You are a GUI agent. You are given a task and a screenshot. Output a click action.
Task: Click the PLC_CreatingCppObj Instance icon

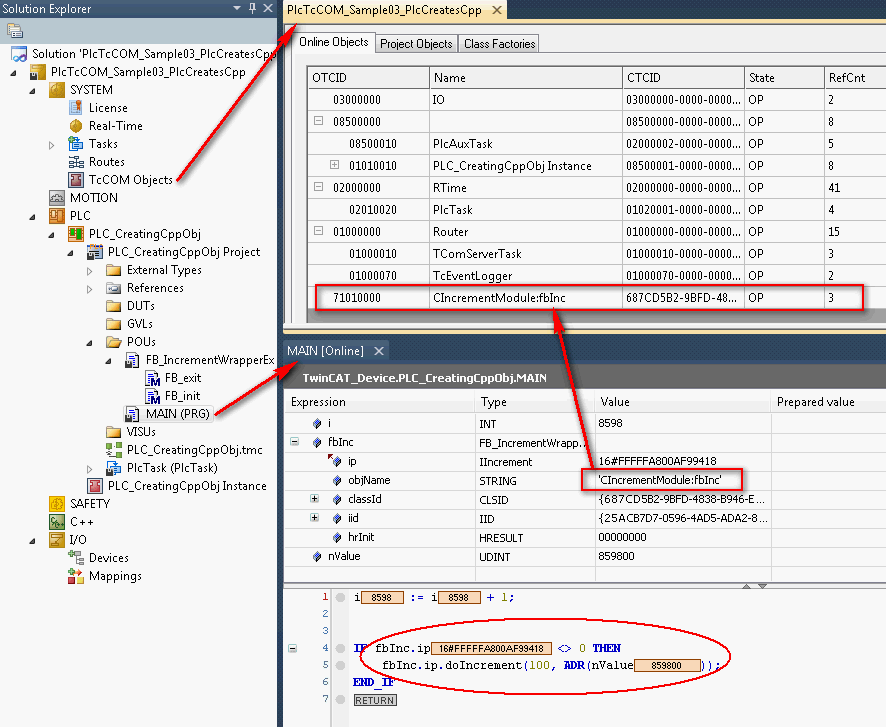94,486
